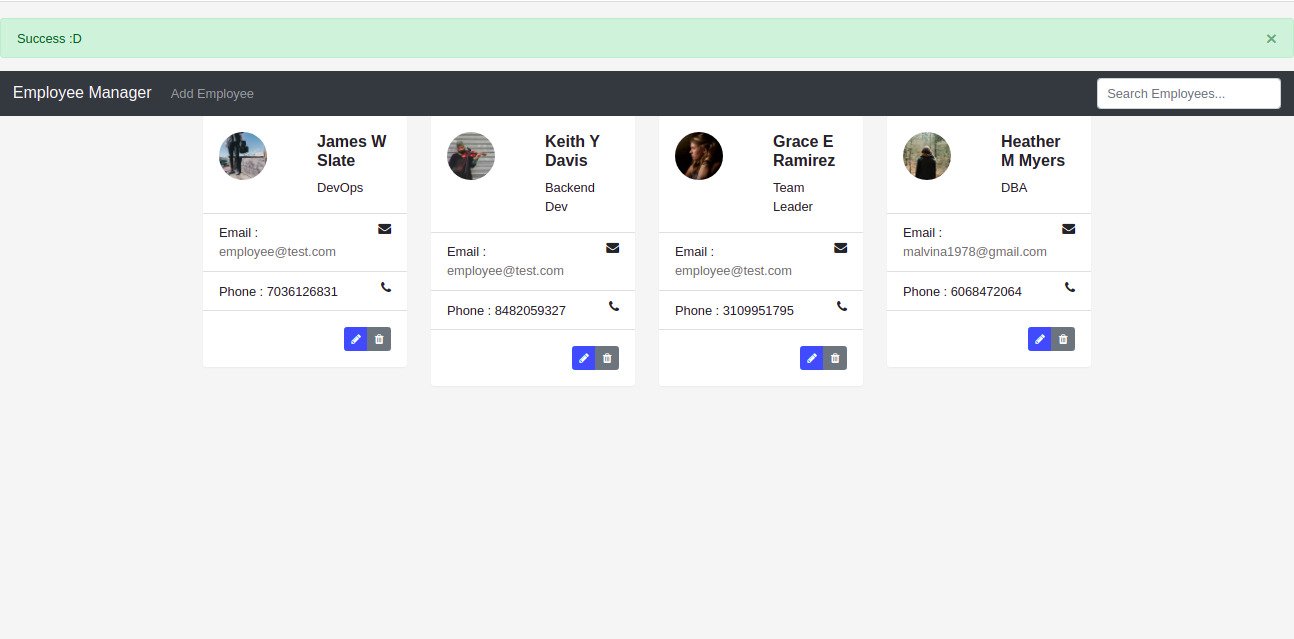Open Heather M Myers's profile photo
The width and height of the screenshot is (1294, 639).
click(x=927, y=156)
